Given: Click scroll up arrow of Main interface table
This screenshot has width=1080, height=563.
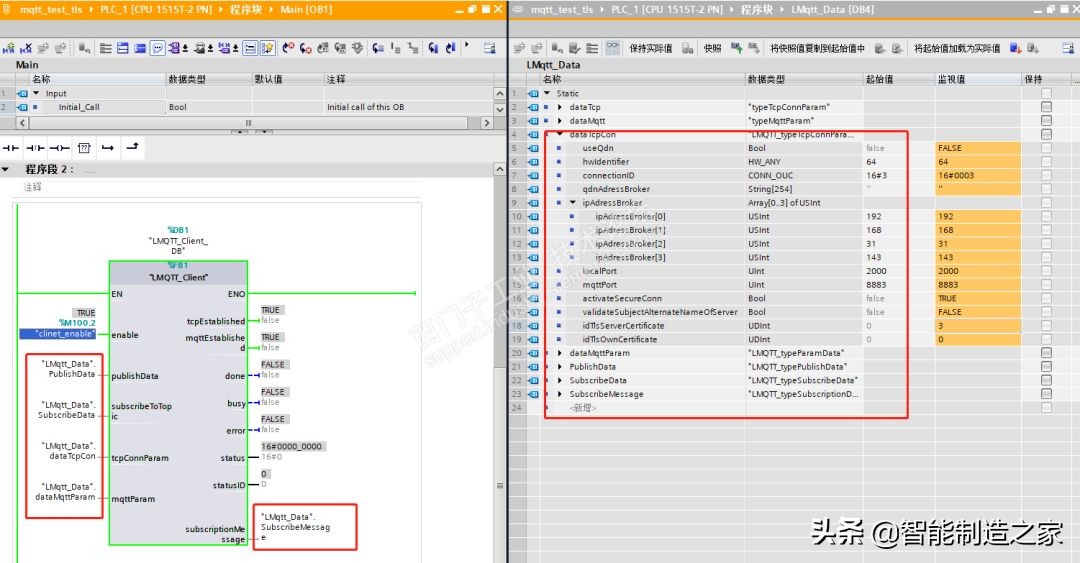Looking at the screenshot, I should pyautogui.click(x=500, y=93).
